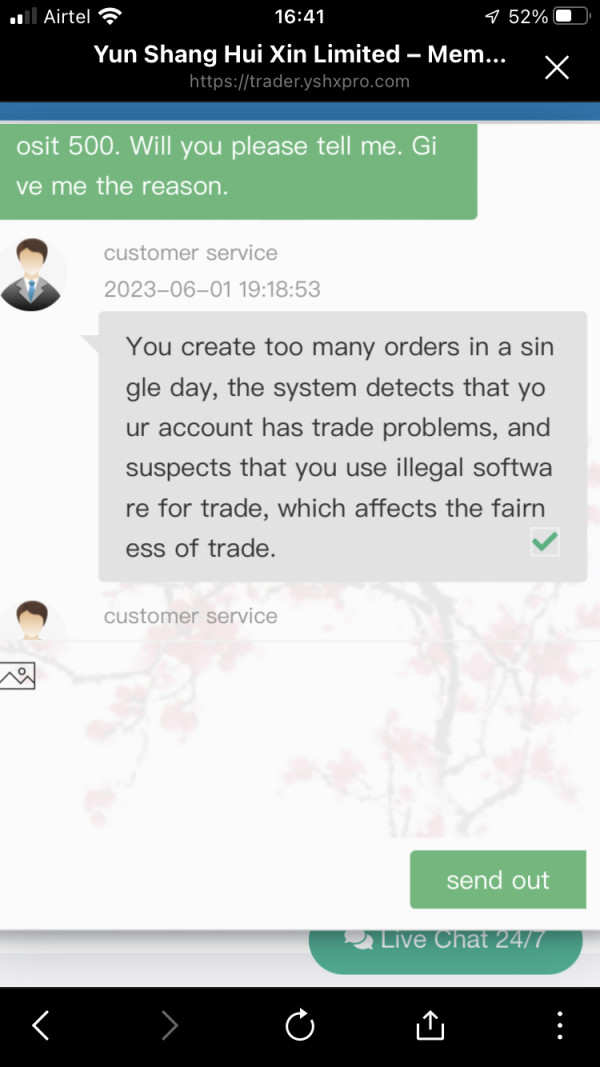Tap the partially hidden lower customer service avatar
The height and width of the screenshot is (1067, 600).
33,620
